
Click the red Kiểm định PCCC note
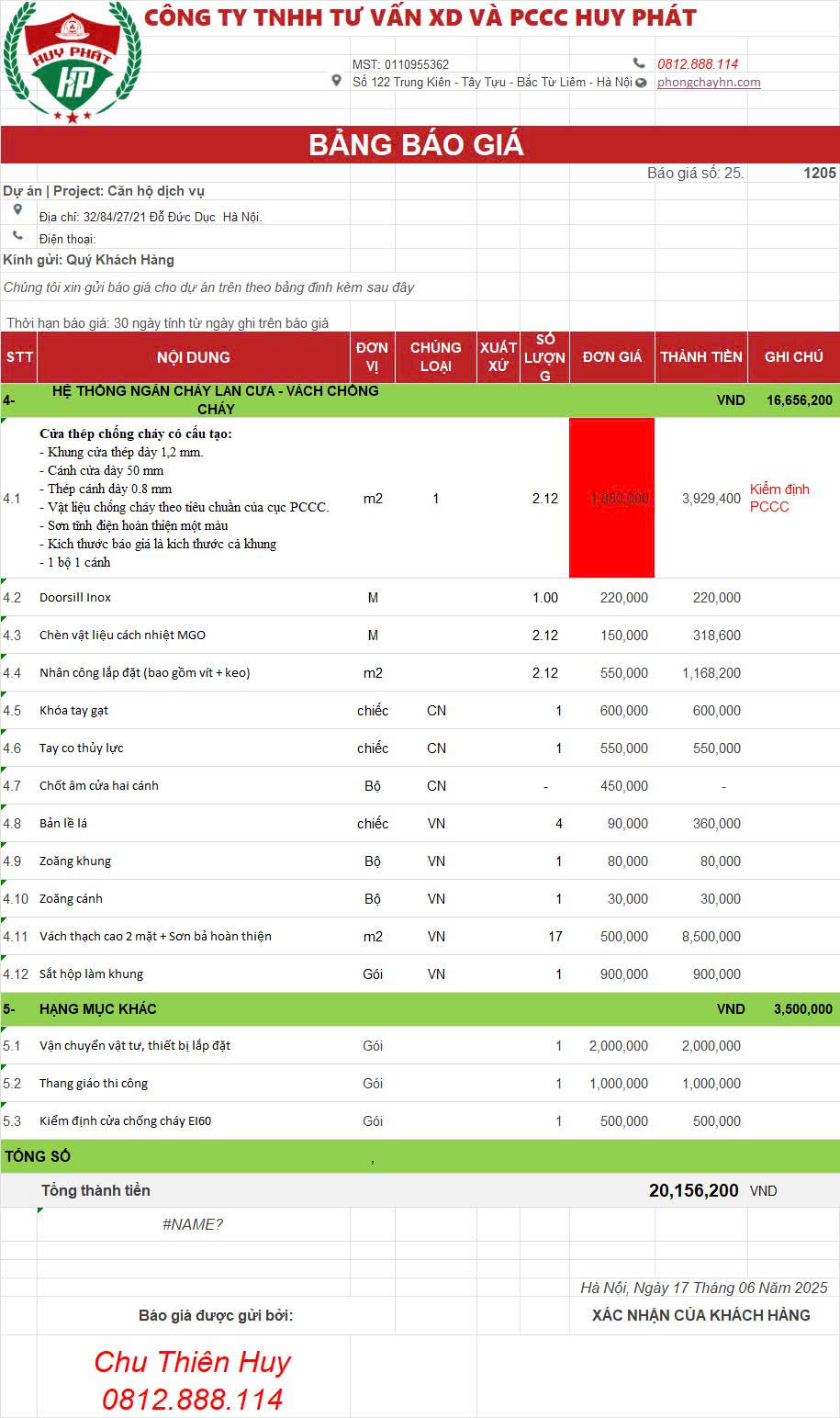pyautogui.click(x=779, y=498)
